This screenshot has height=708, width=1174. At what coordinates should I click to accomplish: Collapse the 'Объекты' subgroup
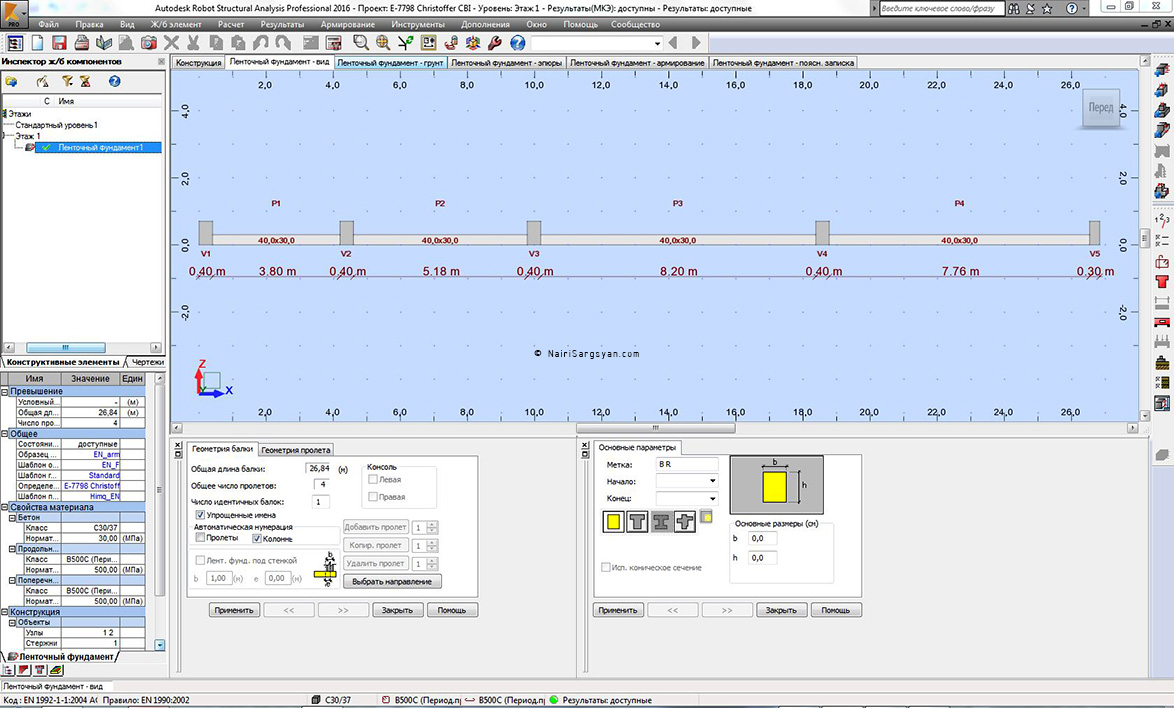[12, 622]
